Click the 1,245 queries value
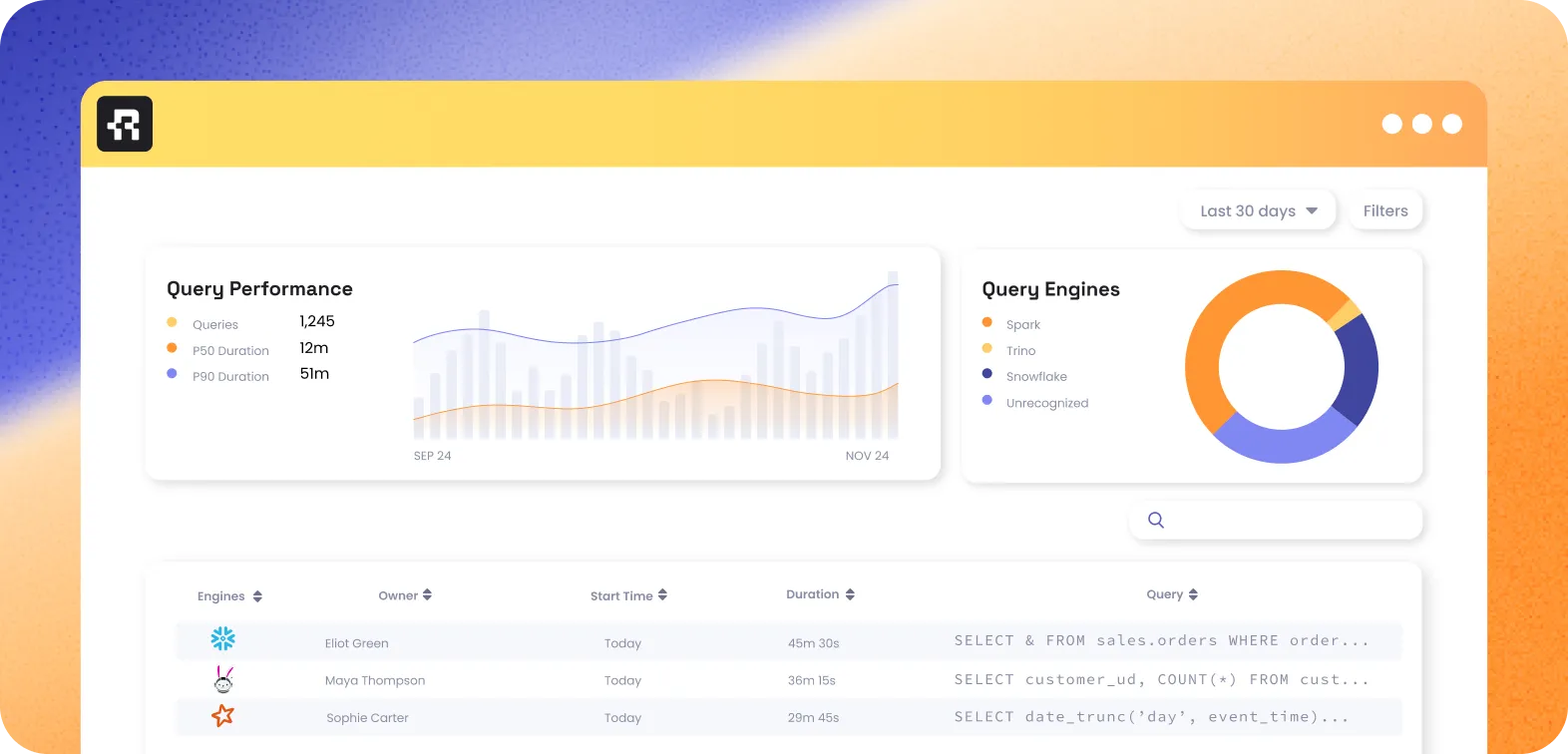The image size is (1568, 754). click(317, 321)
